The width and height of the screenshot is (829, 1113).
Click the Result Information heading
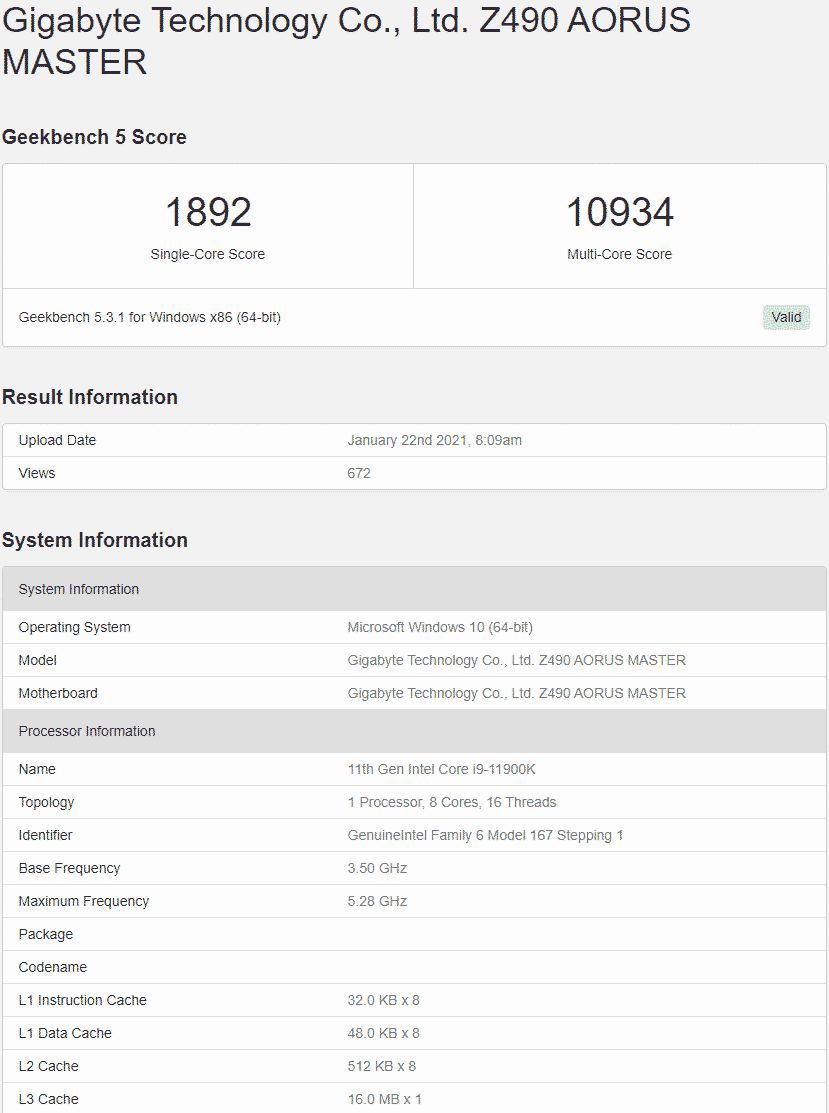click(90, 397)
